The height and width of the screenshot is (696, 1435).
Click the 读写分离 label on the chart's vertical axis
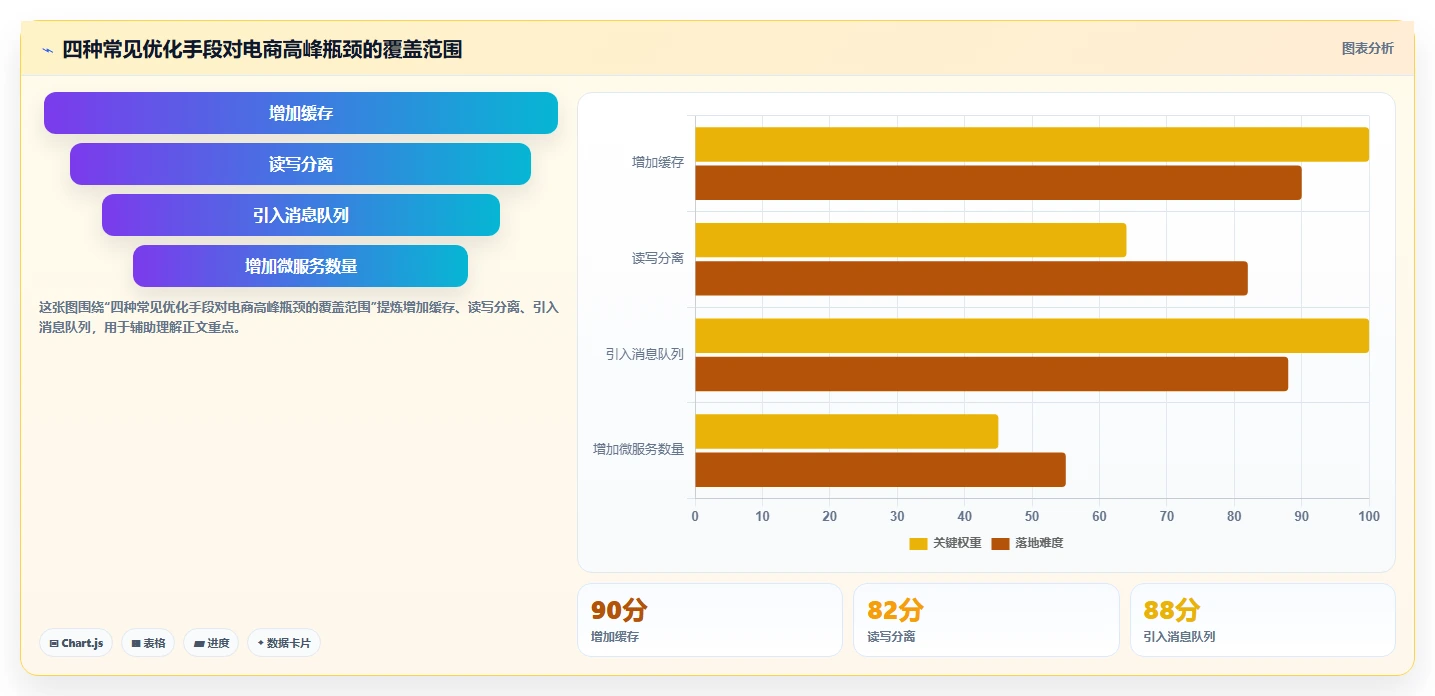tap(658, 258)
